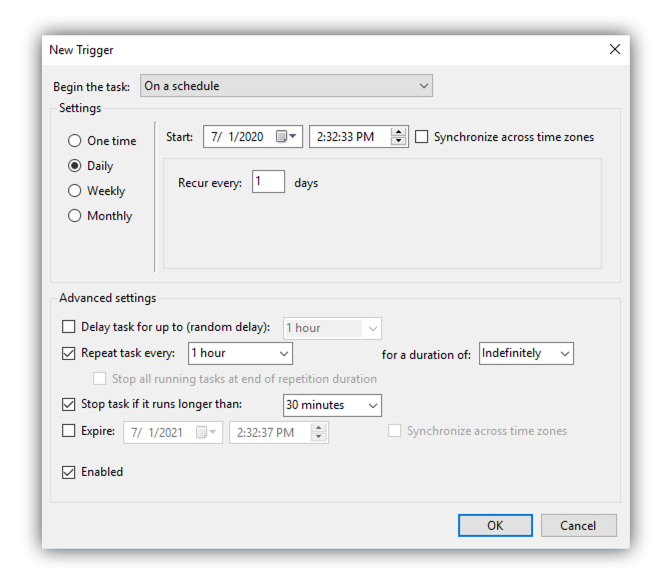Close the New Trigger dialog

click(615, 50)
